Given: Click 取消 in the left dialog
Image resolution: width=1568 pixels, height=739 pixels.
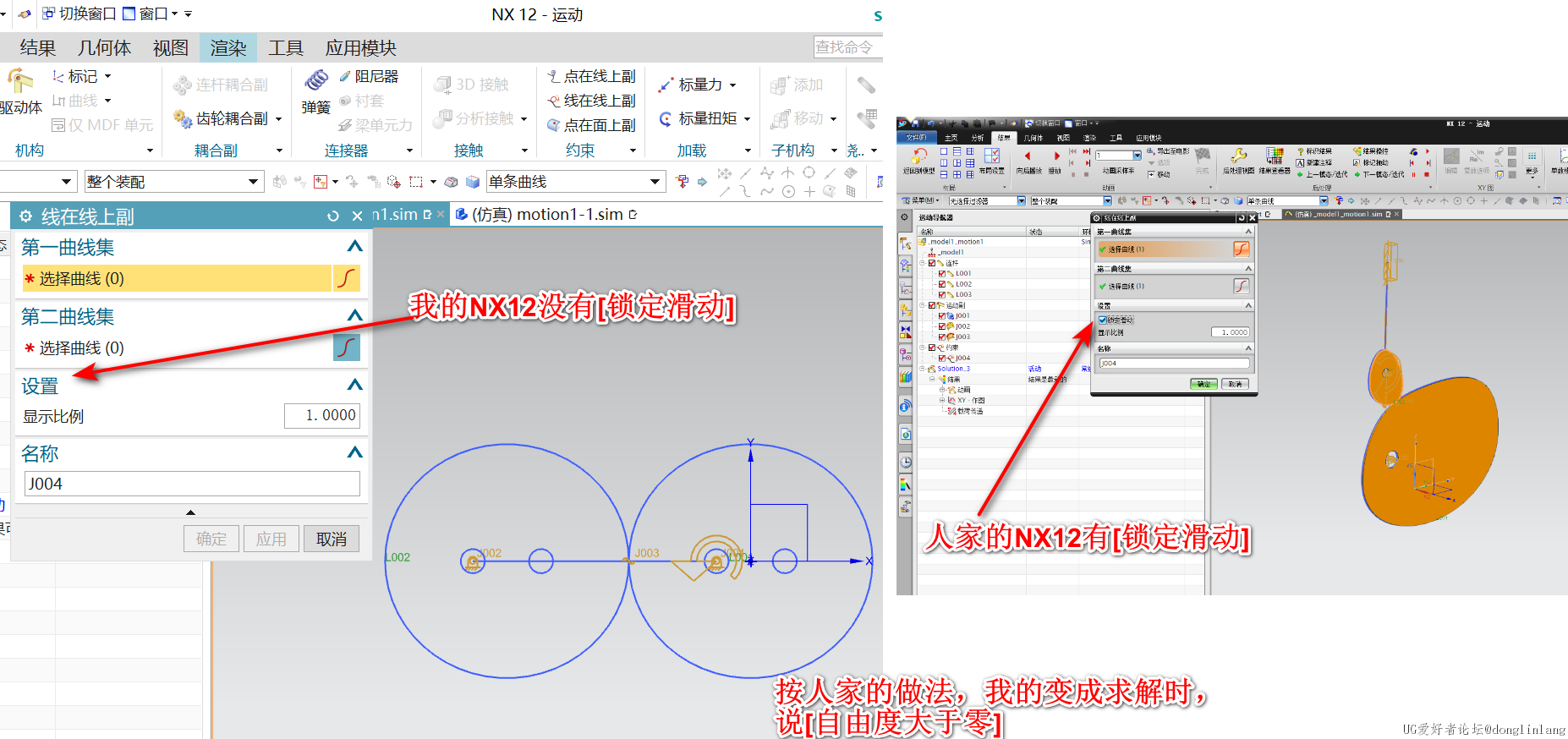Looking at the screenshot, I should pyautogui.click(x=332, y=539).
